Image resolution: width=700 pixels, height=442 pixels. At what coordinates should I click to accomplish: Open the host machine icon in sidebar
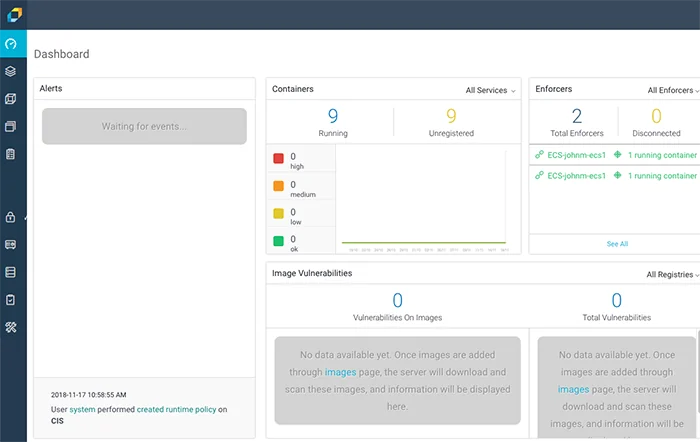tap(11, 245)
